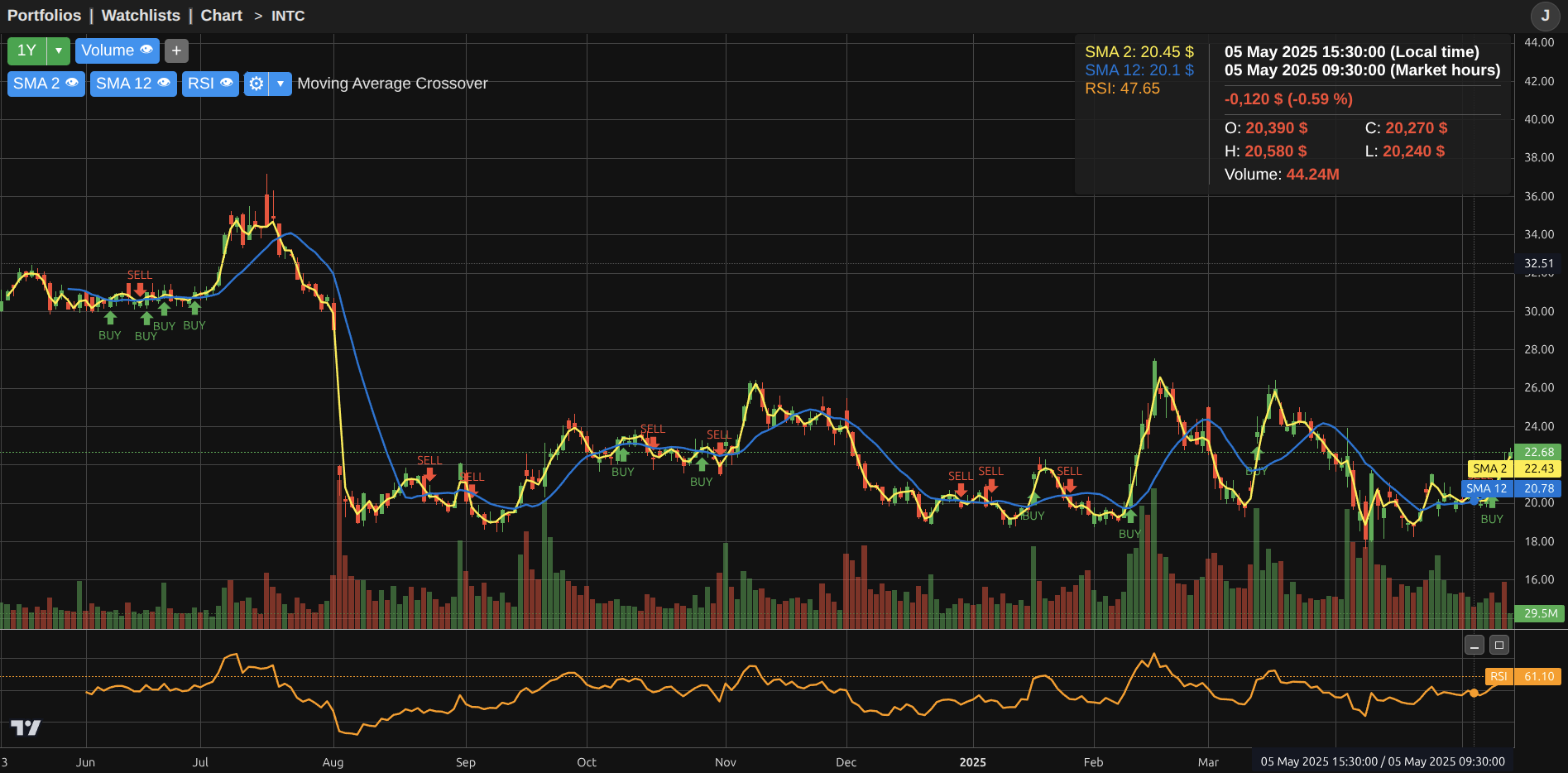This screenshot has width=1568, height=773.
Task: Click the 16.00 price axis label
Action: [x=1539, y=579]
